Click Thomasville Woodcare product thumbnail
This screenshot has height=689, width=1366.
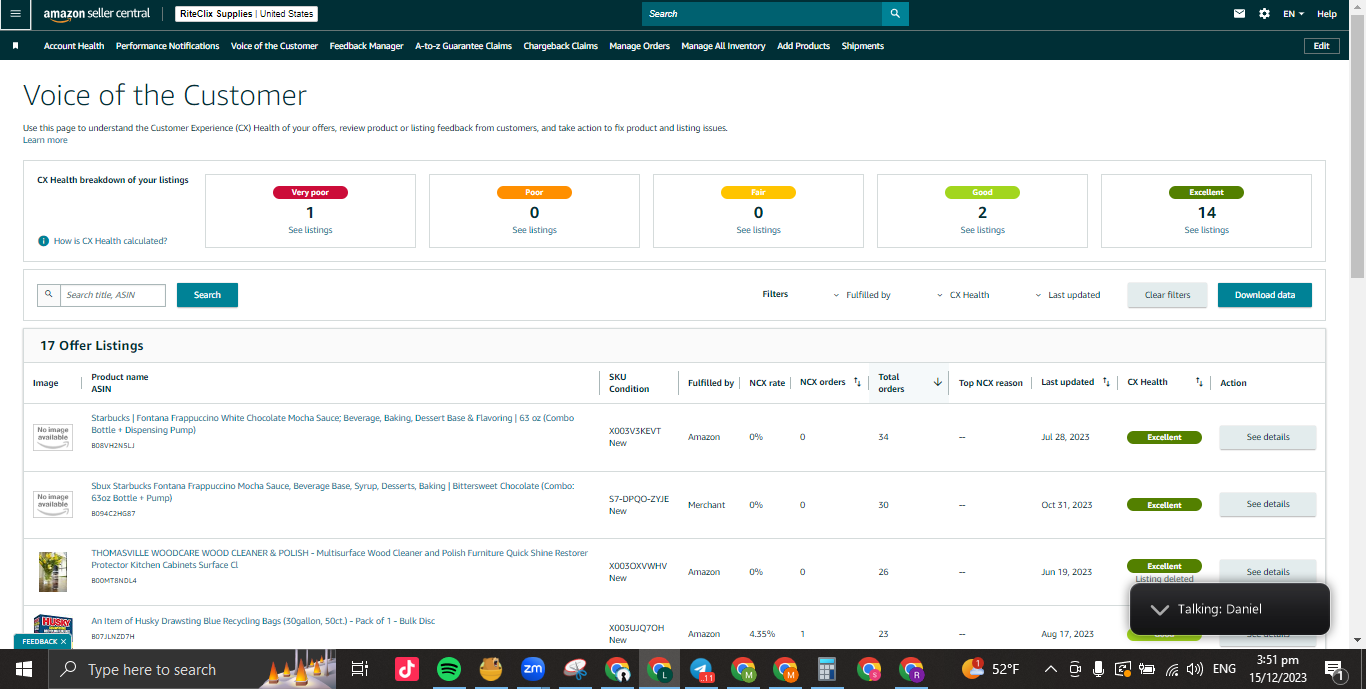(x=53, y=571)
